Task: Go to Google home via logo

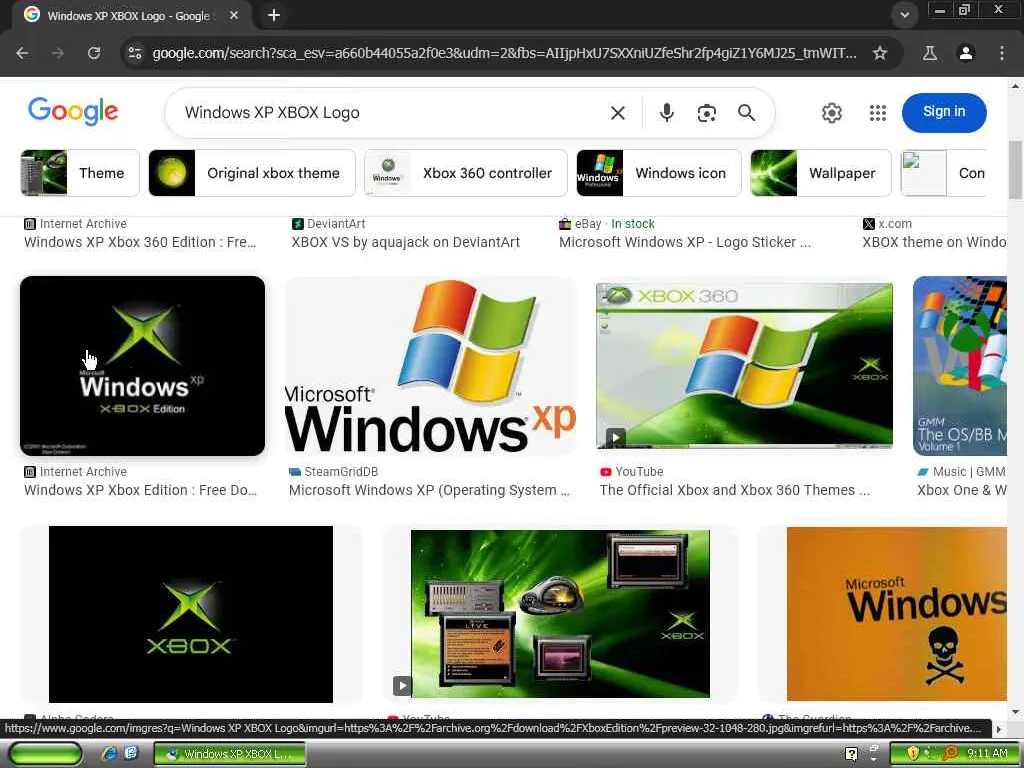Action: 73,111
